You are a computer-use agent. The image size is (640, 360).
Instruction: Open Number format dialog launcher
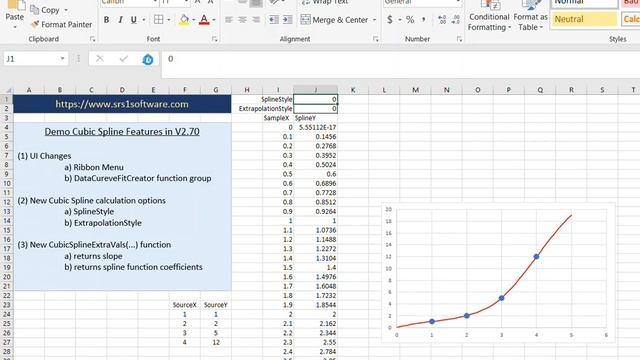[x=459, y=39]
